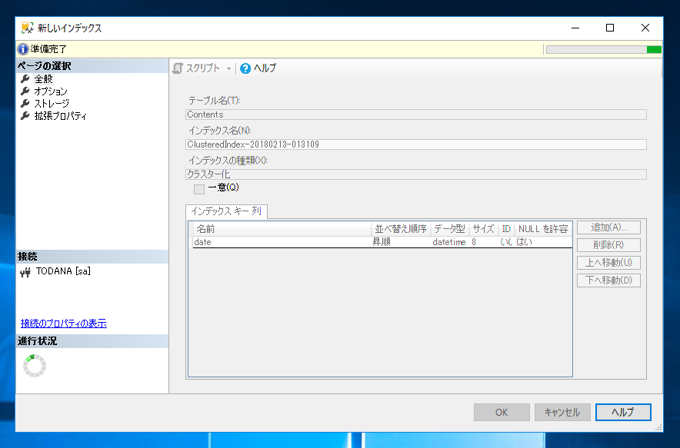Select the date row name cell

(x=282, y=242)
